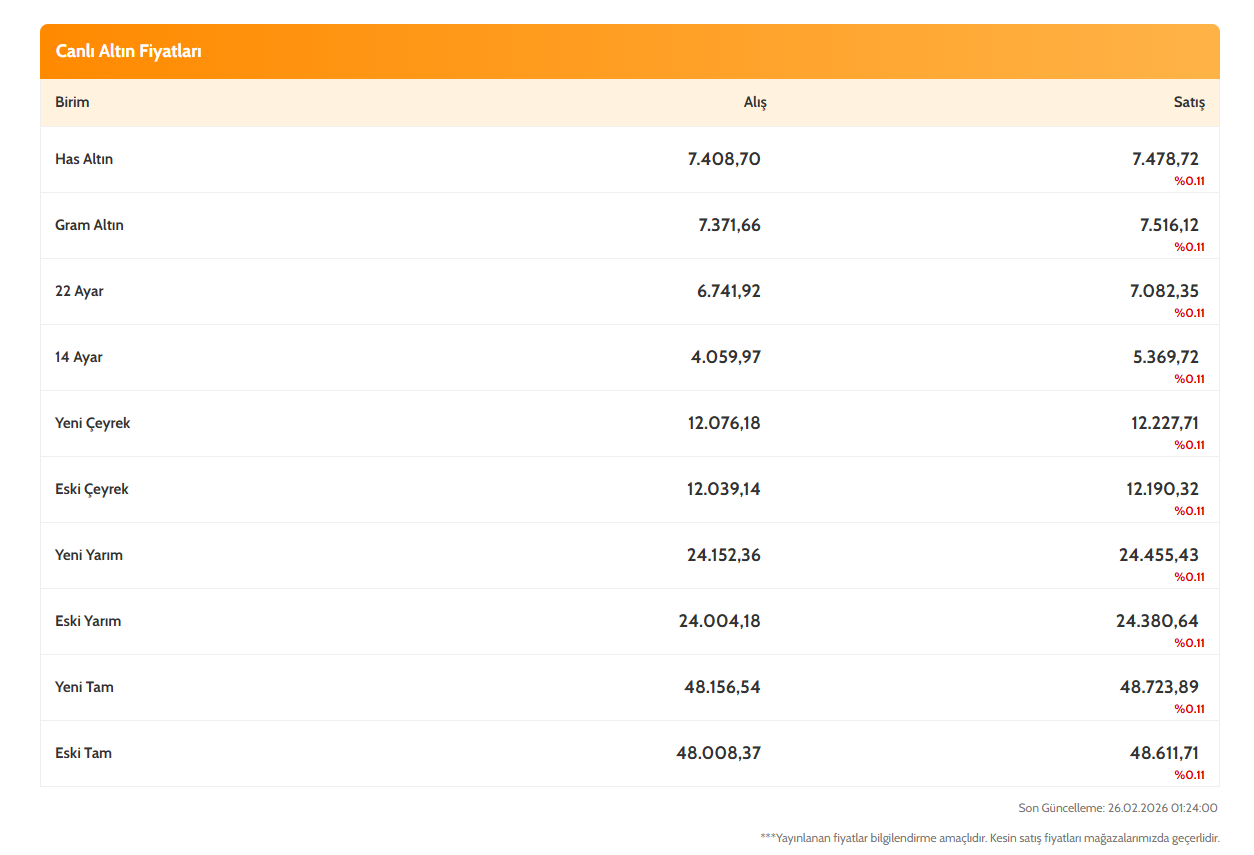Select the Yeni Çeyrek row label

(x=92, y=423)
